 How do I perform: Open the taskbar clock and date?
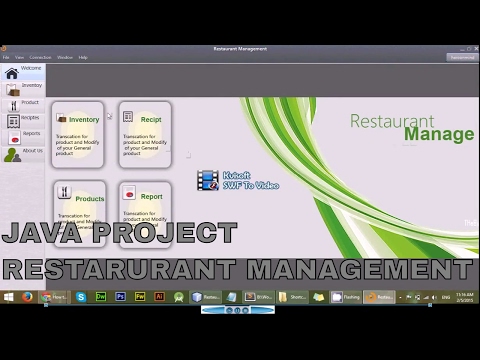pyautogui.click(x=465, y=297)
